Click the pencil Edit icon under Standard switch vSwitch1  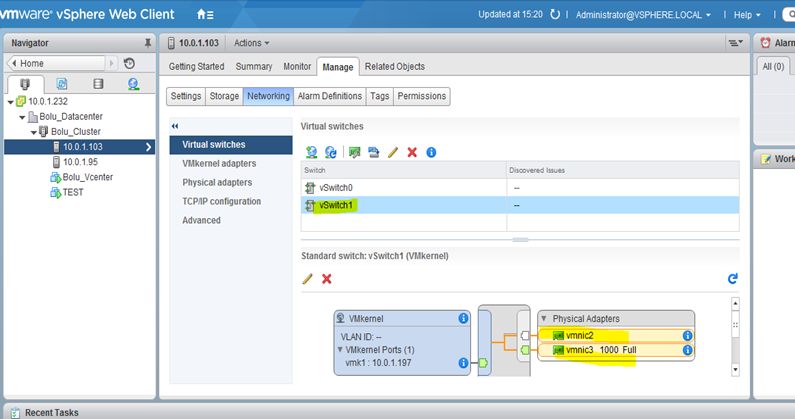(307, 278)
